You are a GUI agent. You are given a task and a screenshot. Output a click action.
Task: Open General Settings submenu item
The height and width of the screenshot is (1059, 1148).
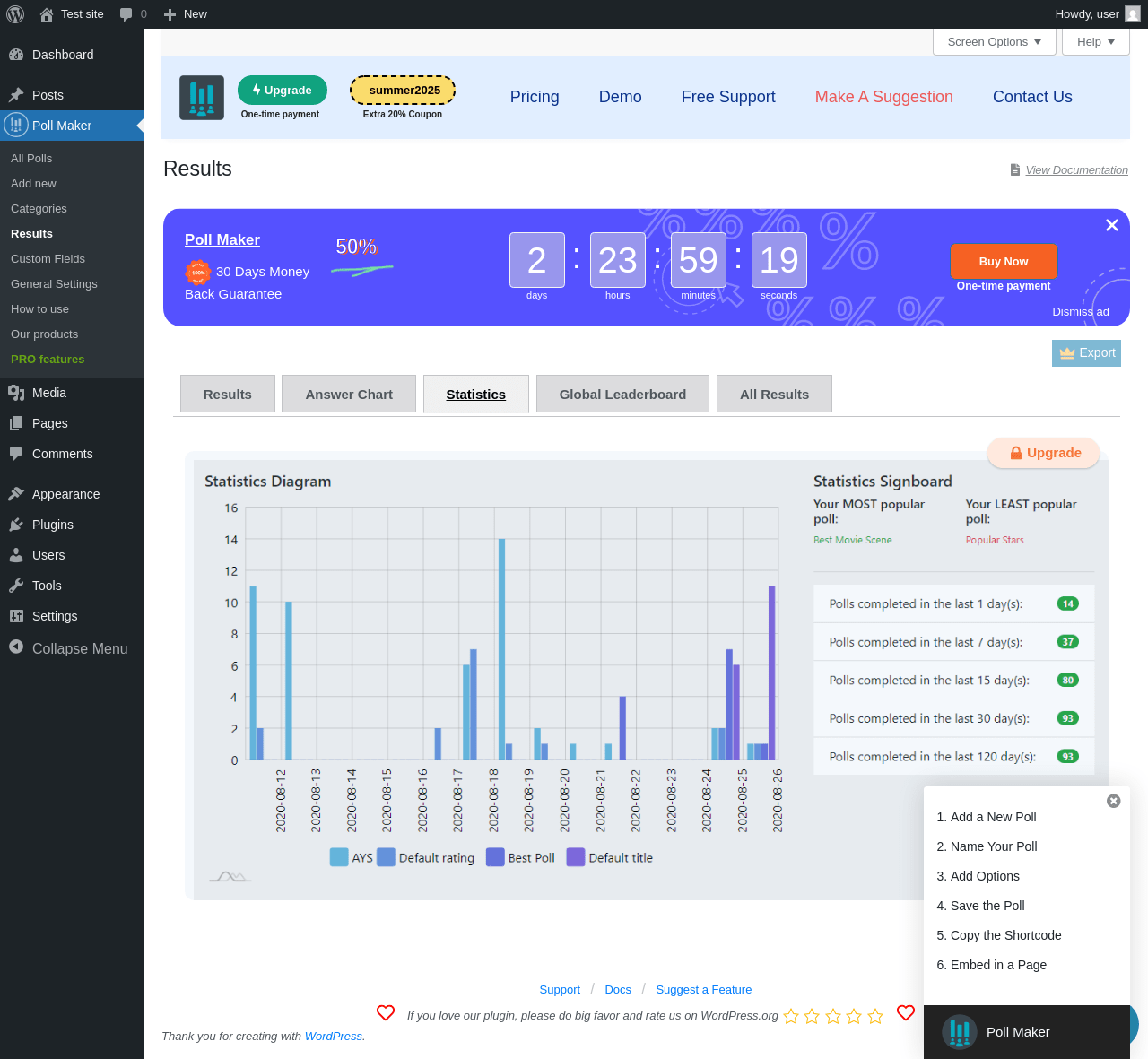[x=54, y=283]
